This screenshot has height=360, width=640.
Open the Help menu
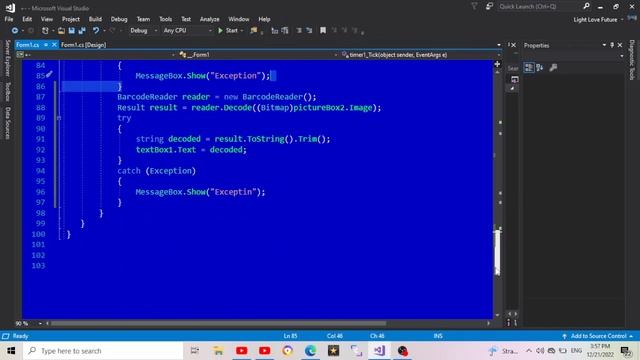264,19
